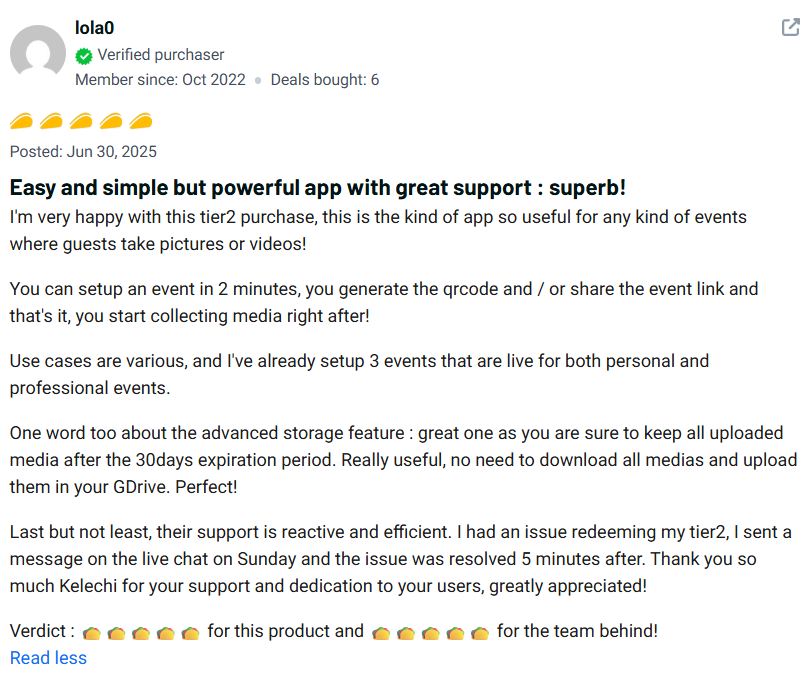Screen dimensions: 803x682
Task: Click last taco emoji before "for the team behind"
Action: (x=480, y=633)
